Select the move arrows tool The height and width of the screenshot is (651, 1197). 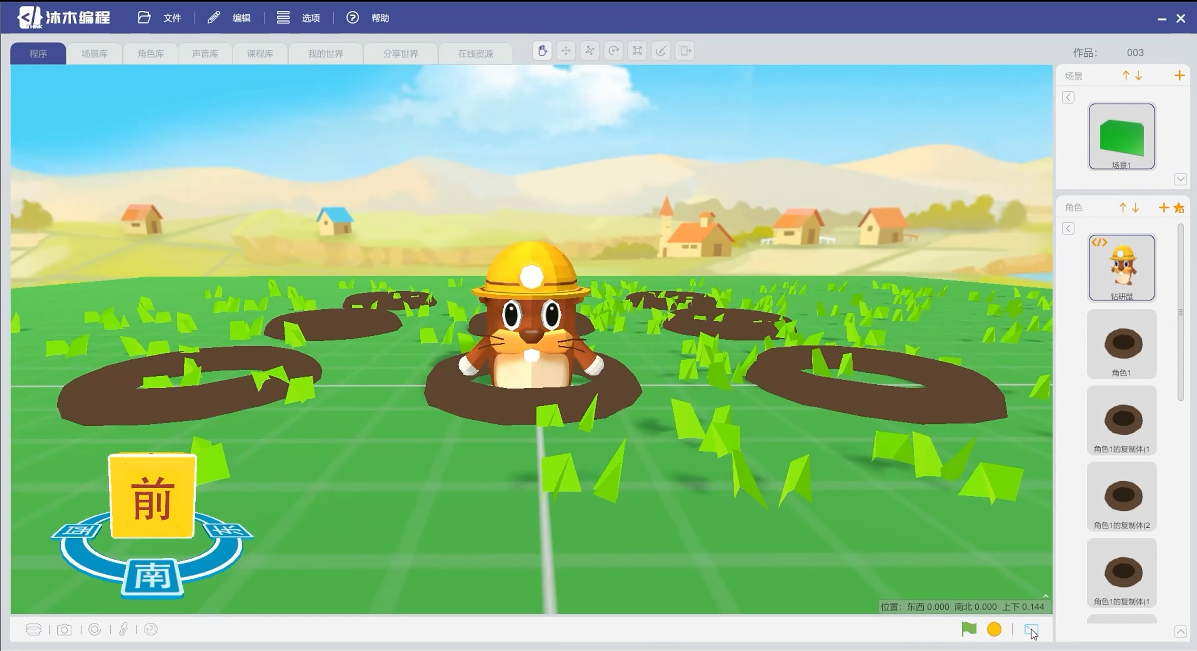(x=566, y=51)
